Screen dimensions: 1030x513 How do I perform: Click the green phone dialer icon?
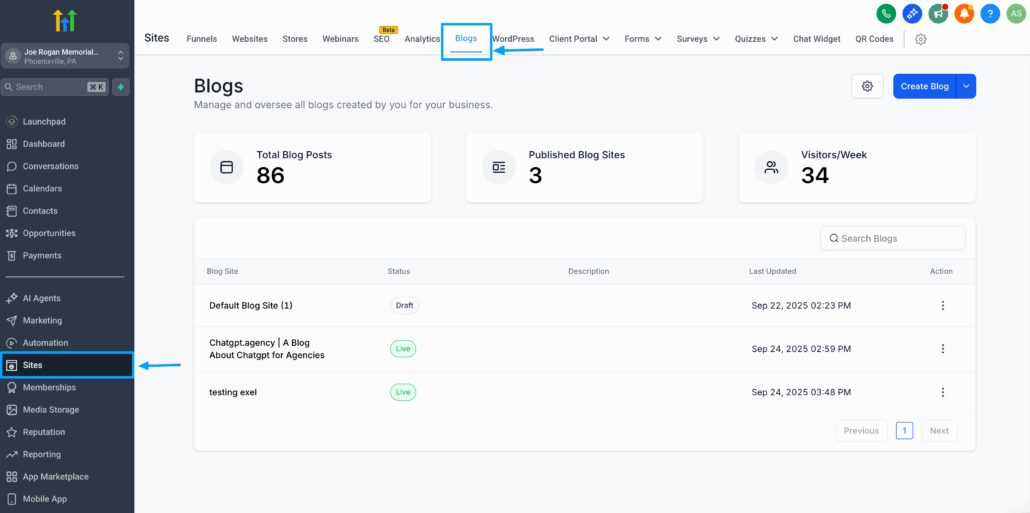[x=886, y=14]
